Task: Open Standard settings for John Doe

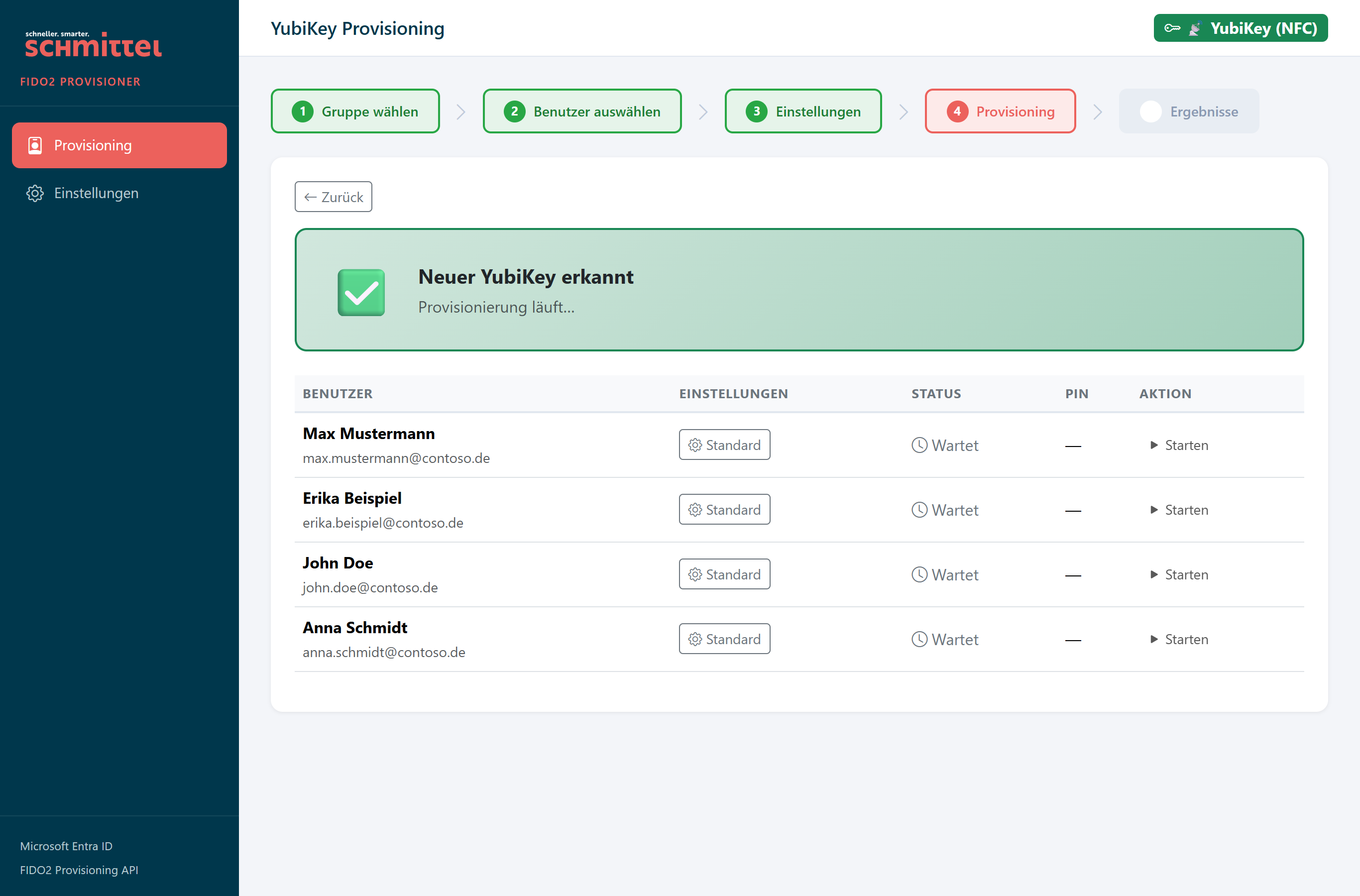Action: click(x=724, y=574)
